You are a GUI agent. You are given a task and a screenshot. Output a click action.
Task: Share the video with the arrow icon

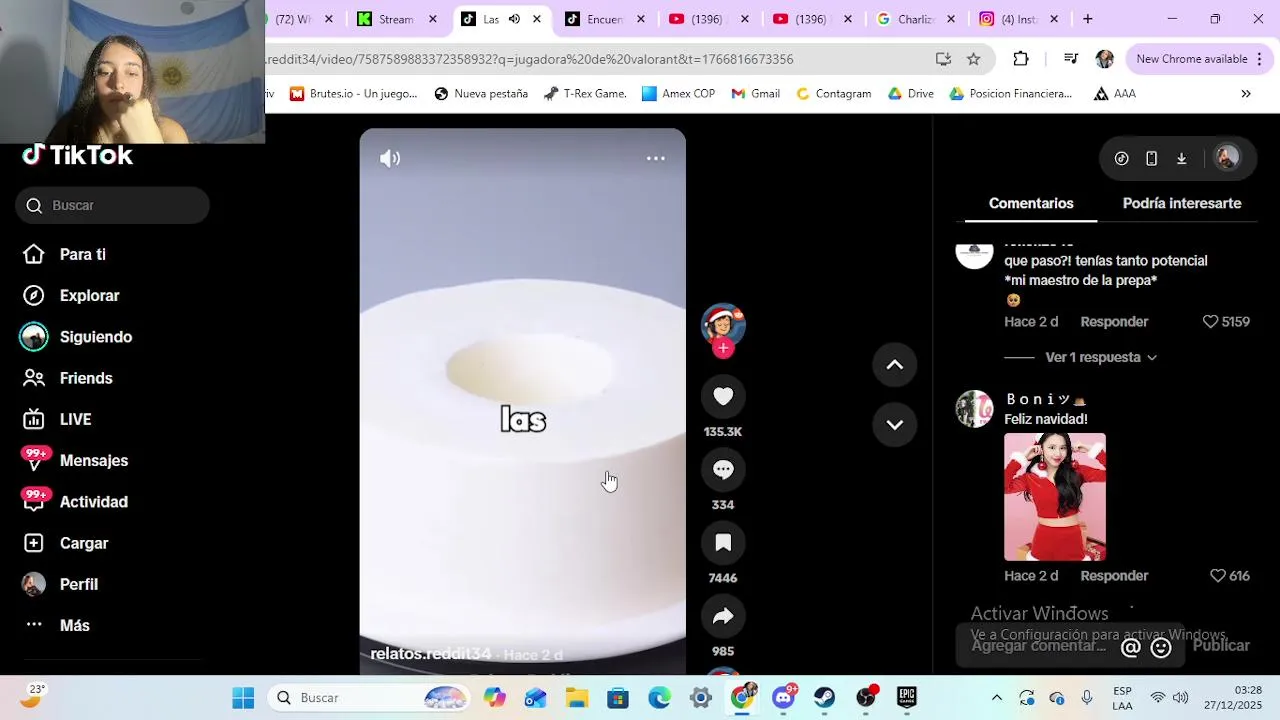coord(723,616)
